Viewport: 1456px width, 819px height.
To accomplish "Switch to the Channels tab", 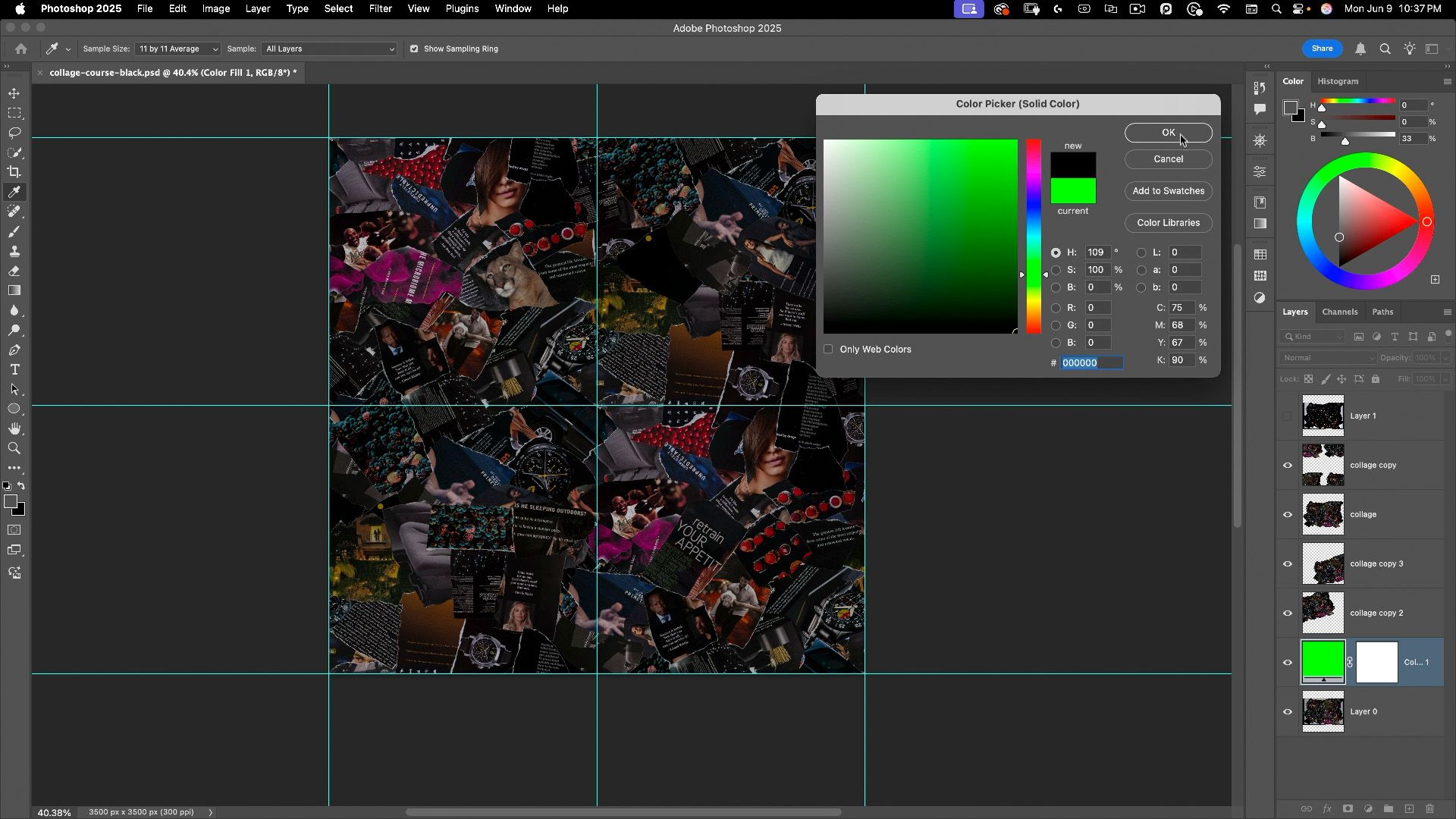I will coord(1339,312).
